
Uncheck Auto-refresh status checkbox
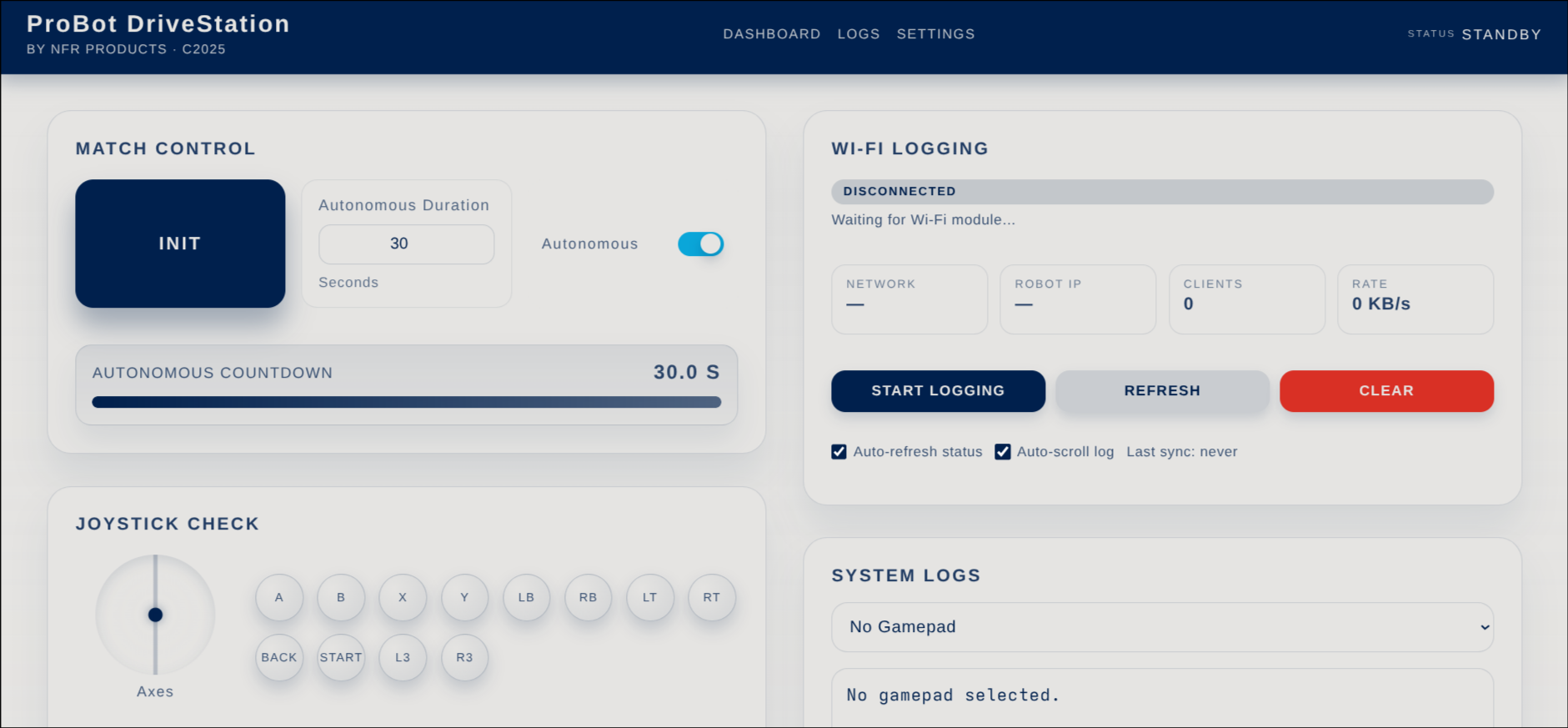tap(839, 452)
